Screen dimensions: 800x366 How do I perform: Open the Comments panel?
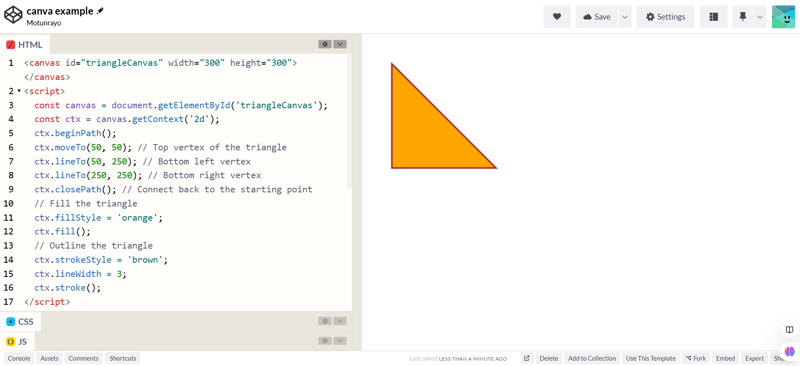[83, 358]
